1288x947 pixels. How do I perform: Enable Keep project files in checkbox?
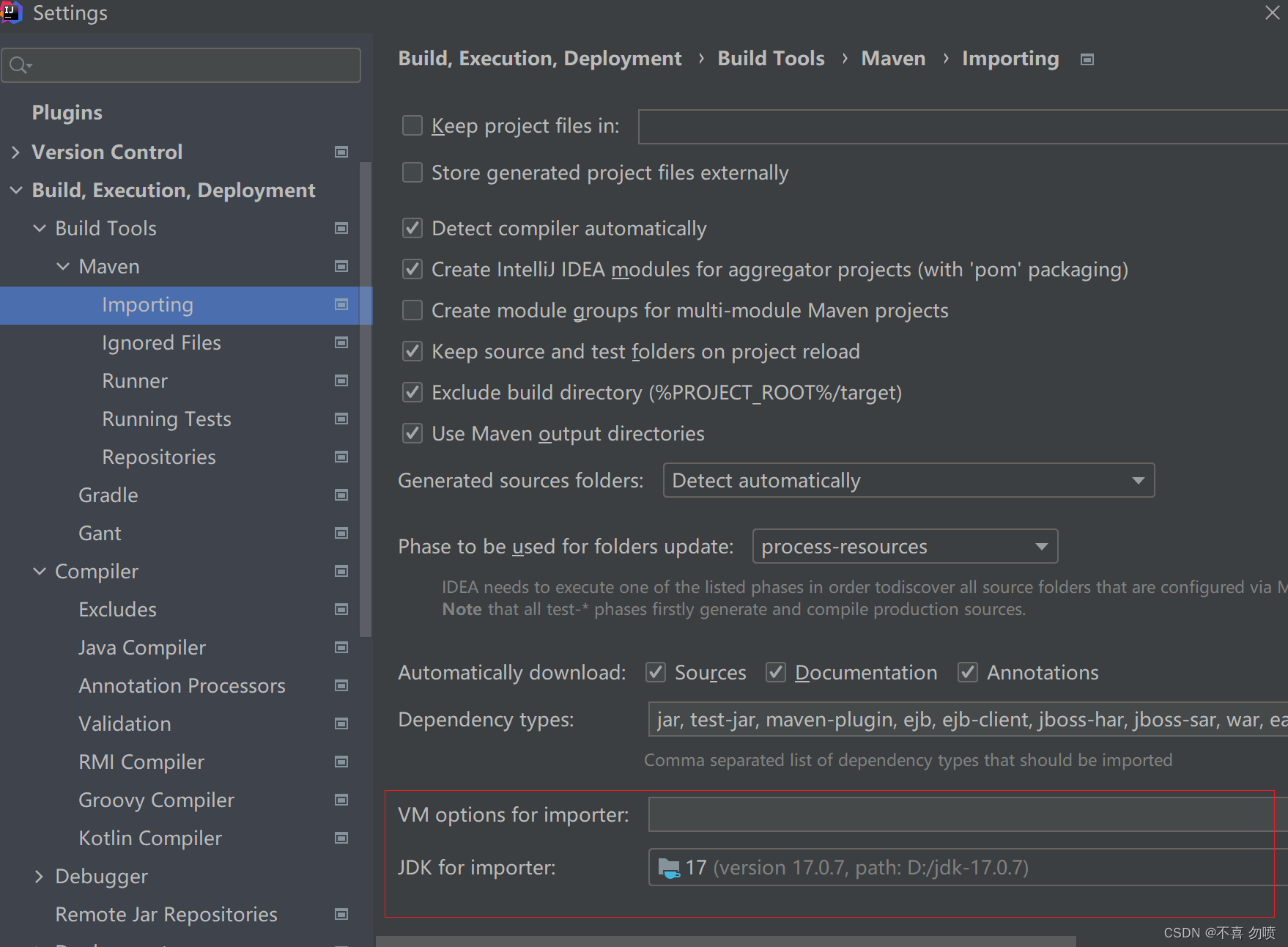(412, 125)
